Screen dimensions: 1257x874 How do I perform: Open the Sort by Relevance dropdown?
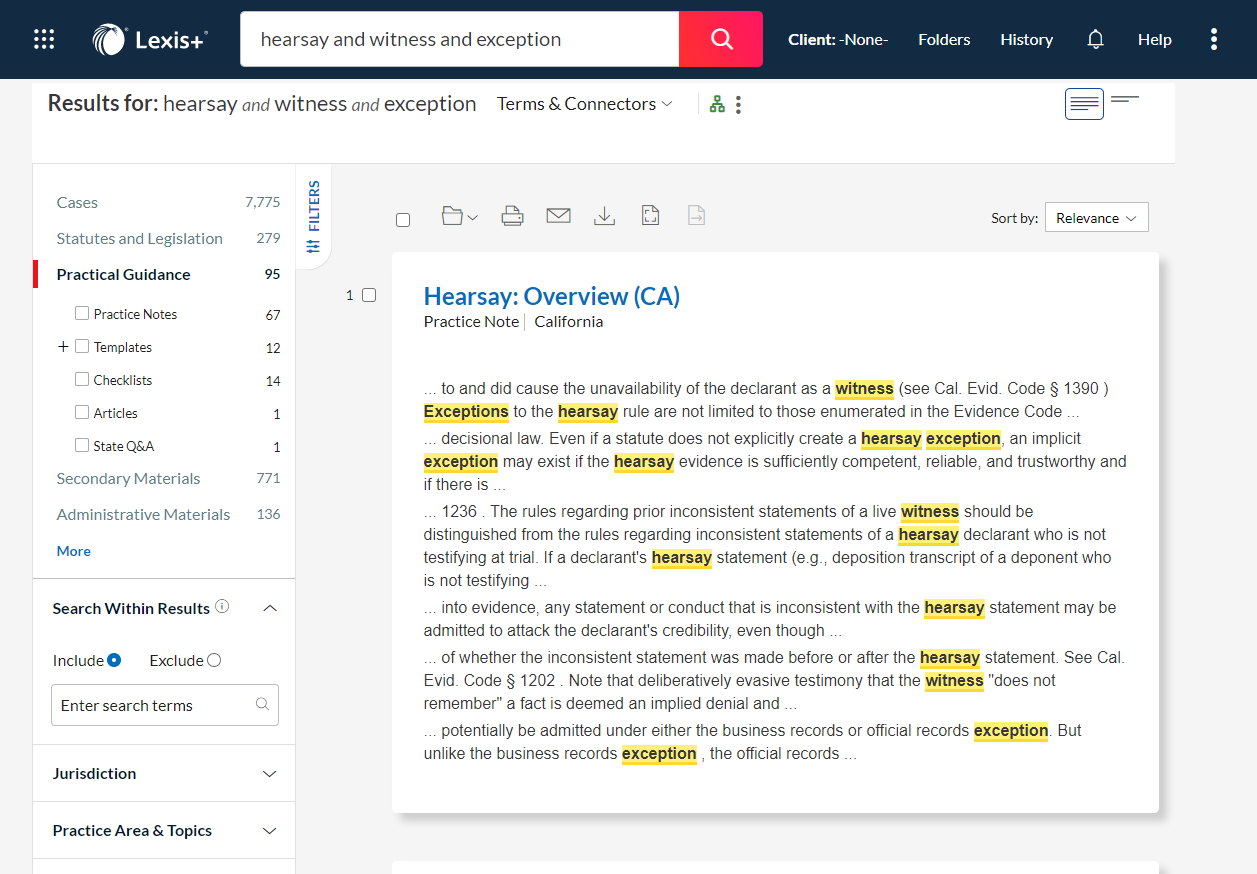pos(1096,217)
